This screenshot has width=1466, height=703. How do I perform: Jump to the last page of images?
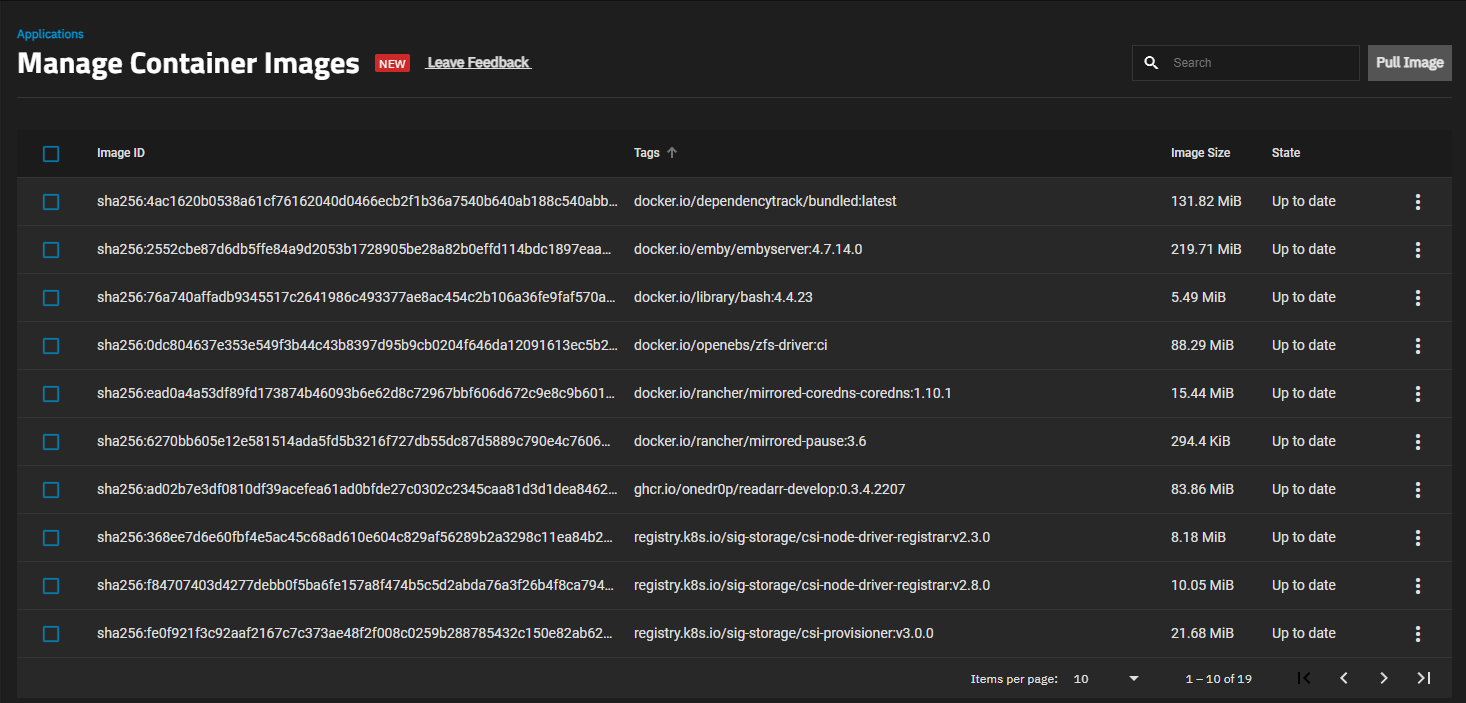coord(1424,678)
